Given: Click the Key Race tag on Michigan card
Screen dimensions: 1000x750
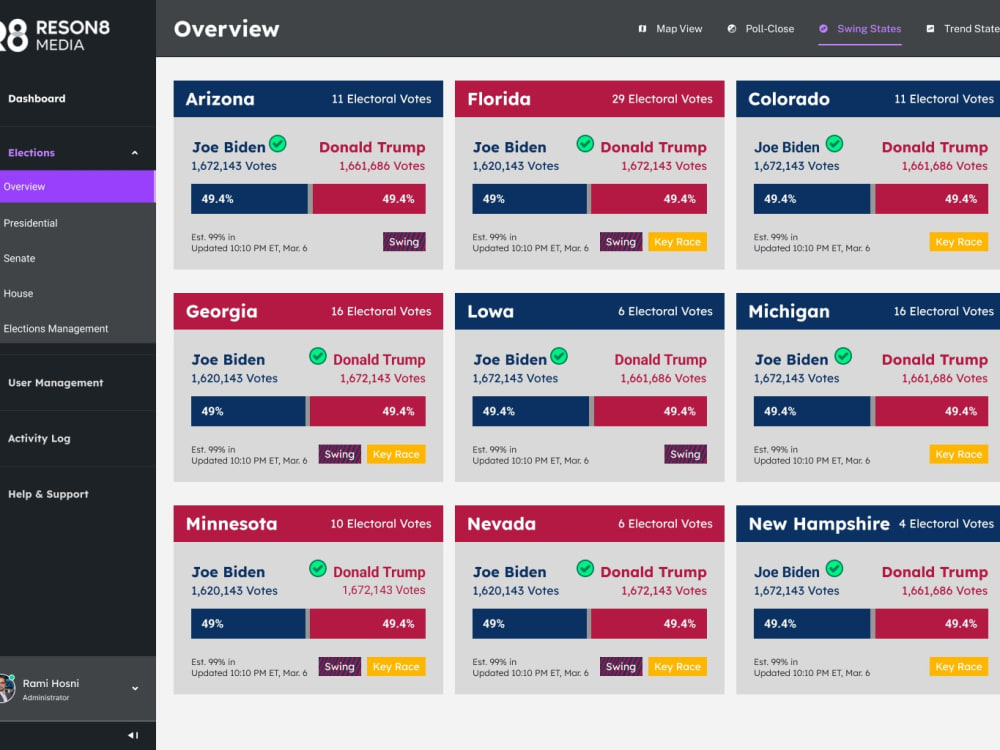Looking at the screenshot, I should pos(959,454).
